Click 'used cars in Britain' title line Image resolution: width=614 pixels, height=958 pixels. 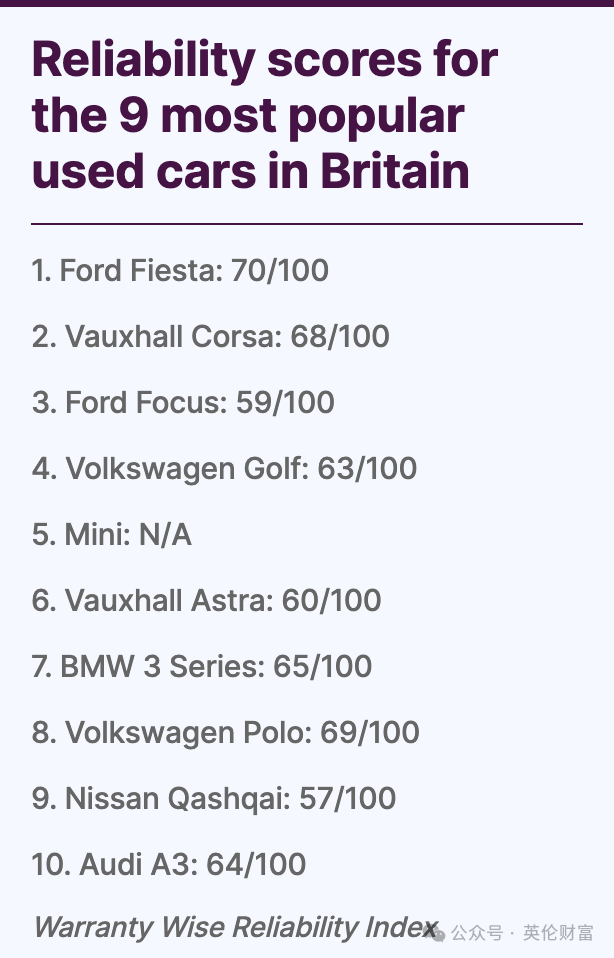[x=250, y=171]
